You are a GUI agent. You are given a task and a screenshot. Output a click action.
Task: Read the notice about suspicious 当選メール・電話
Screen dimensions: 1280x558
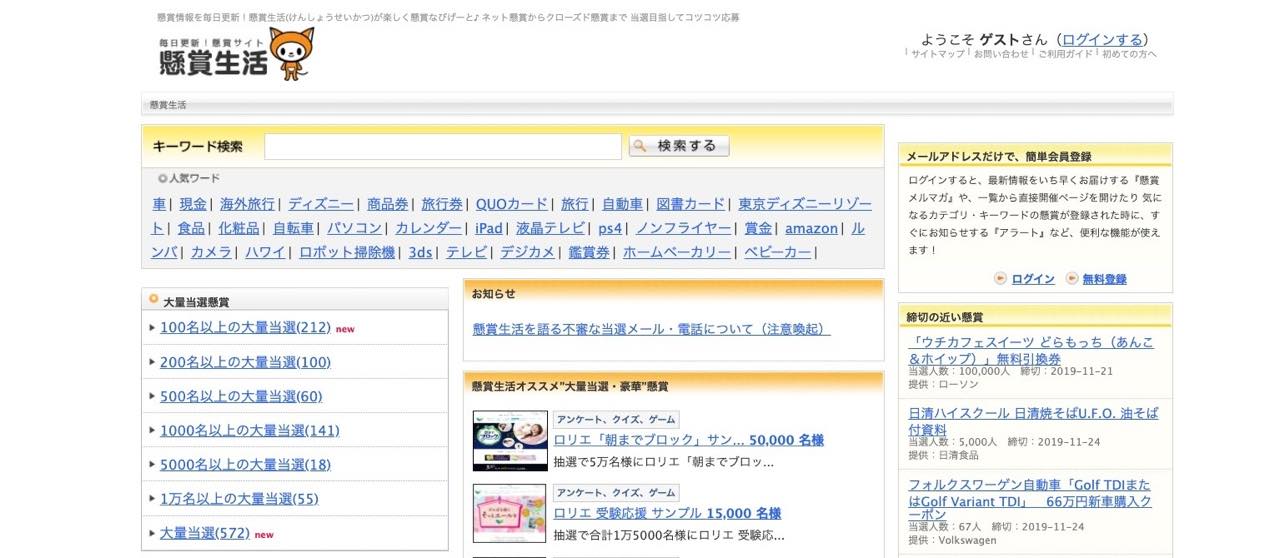651,328
